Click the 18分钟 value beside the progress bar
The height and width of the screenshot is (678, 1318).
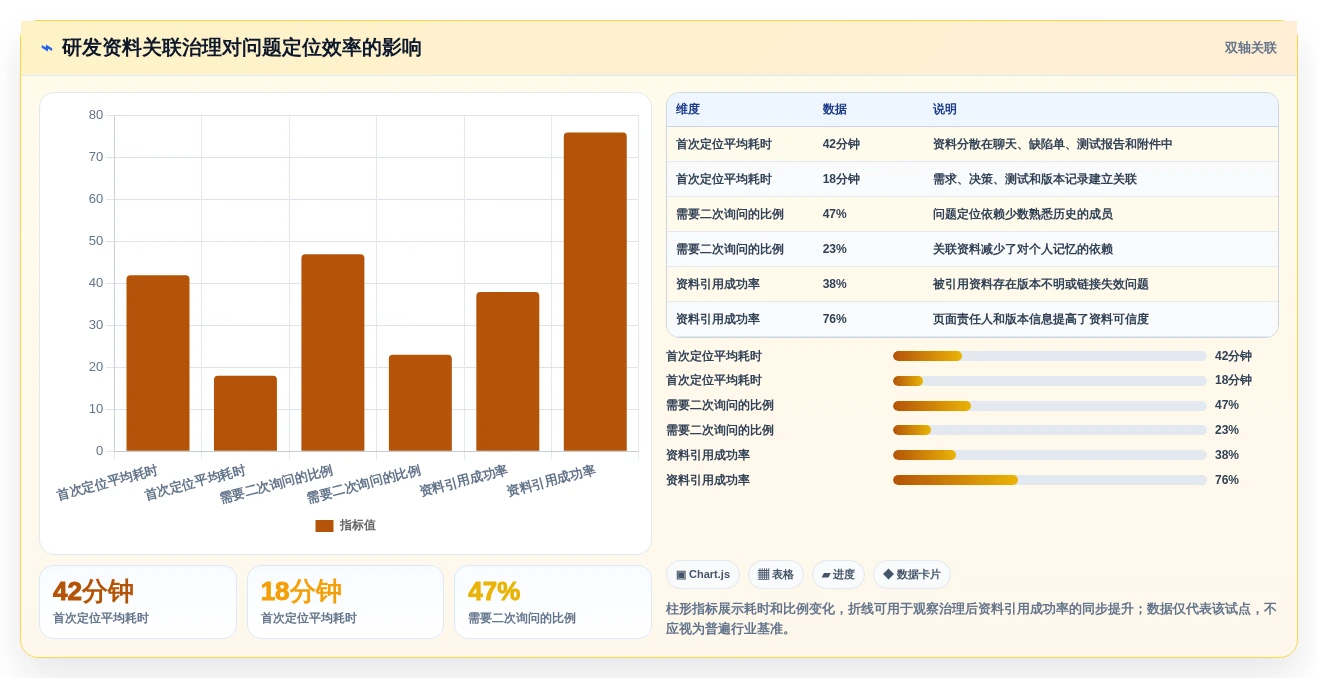1233,381
